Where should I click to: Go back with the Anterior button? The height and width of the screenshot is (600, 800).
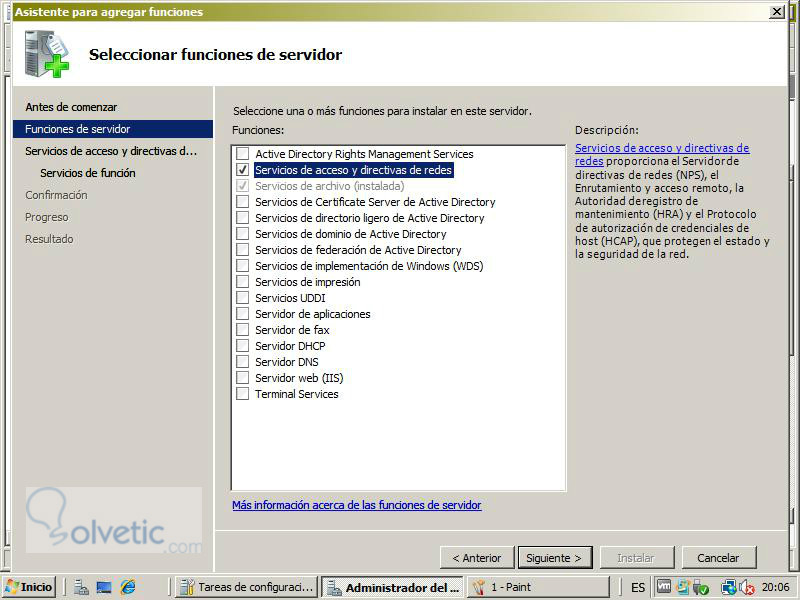tap(477, 558)
